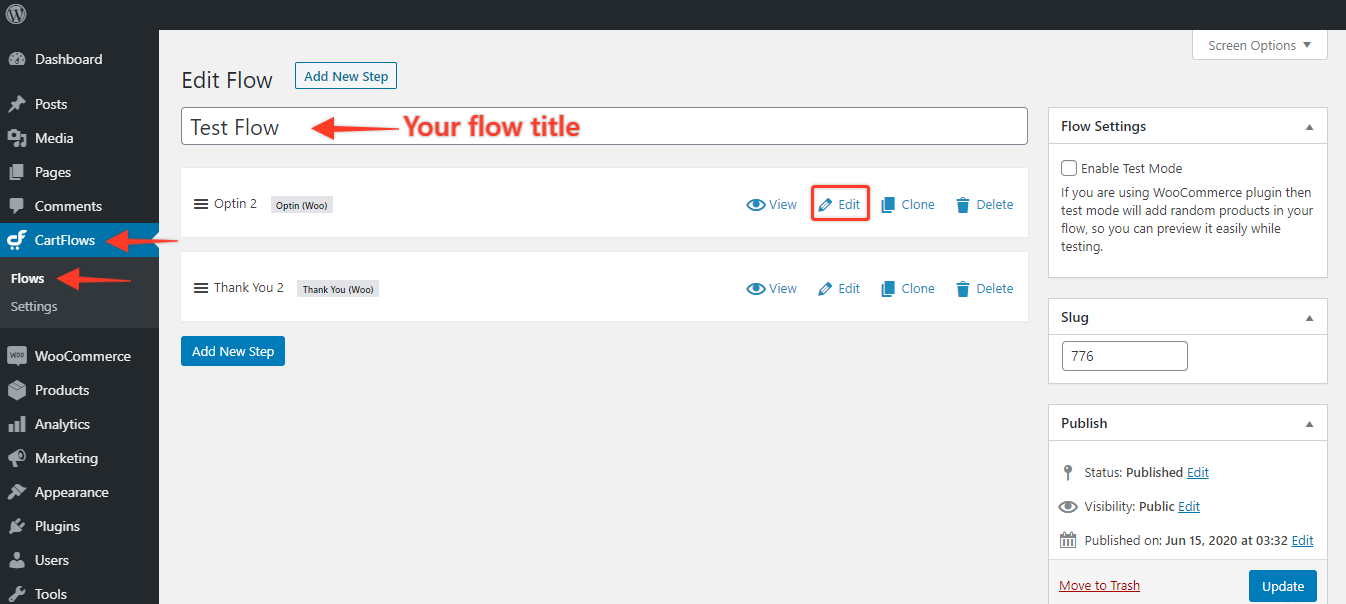Image resolution: width=1346 pixels, height=604 pixels.
Task: View the Thank You 2 step via eye icon
Action: pos(756,289)
